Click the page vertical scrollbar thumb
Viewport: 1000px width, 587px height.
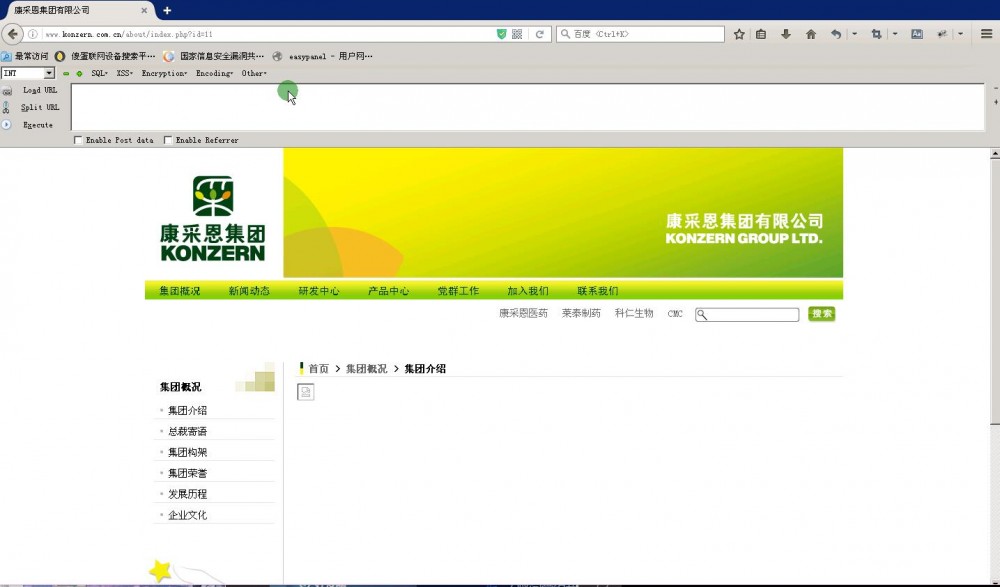(x=995, y=292)
